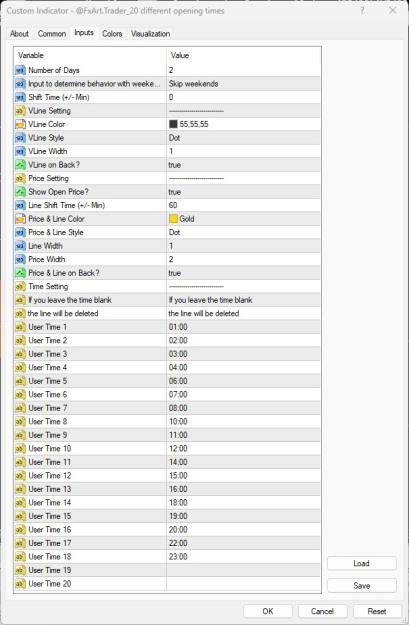Click the integer icon beside Number of Days

click(20, 70)
